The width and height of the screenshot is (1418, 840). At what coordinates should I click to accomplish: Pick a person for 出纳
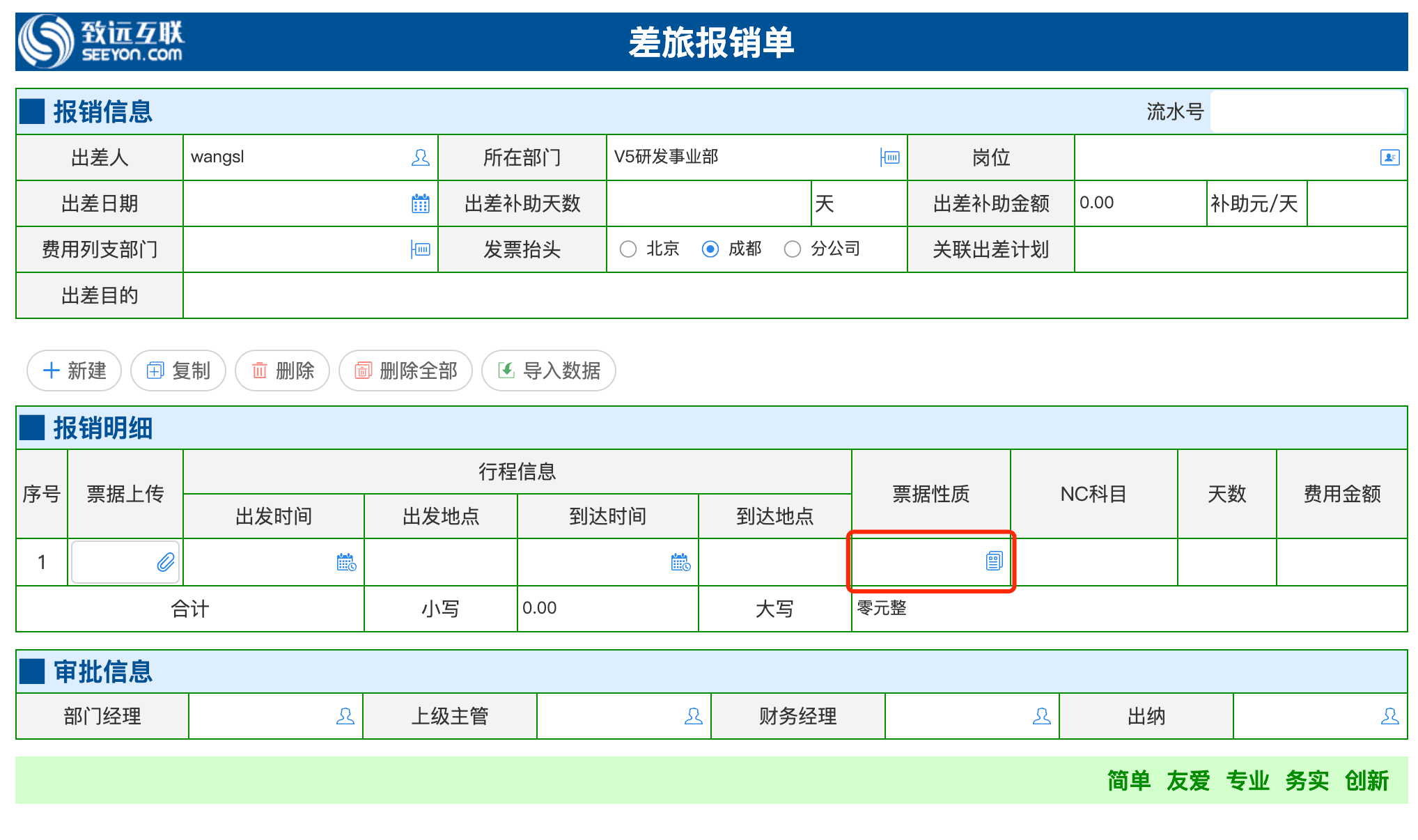(1390, 716)
